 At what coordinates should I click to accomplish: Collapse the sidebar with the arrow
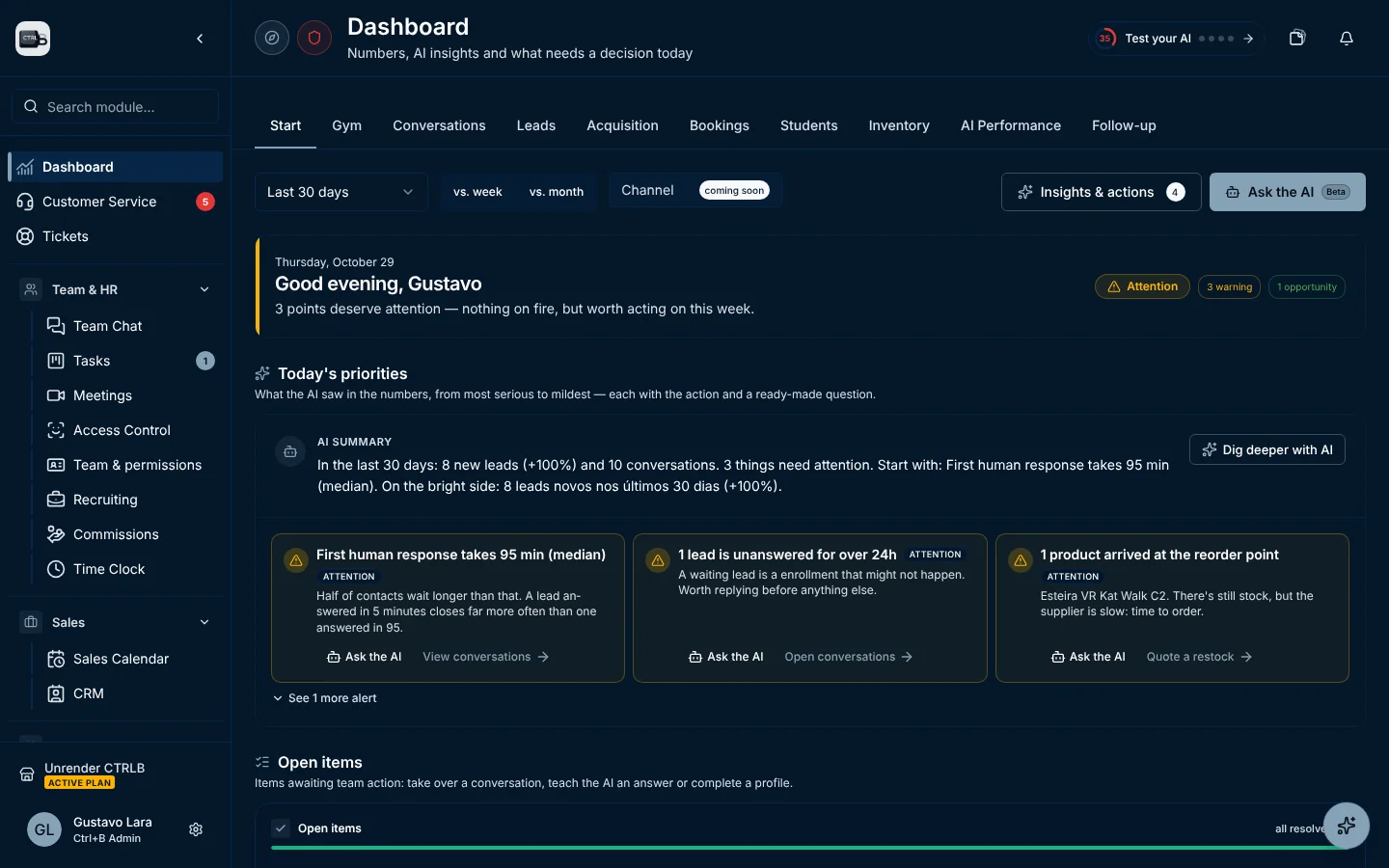click(x=200, y=39)
